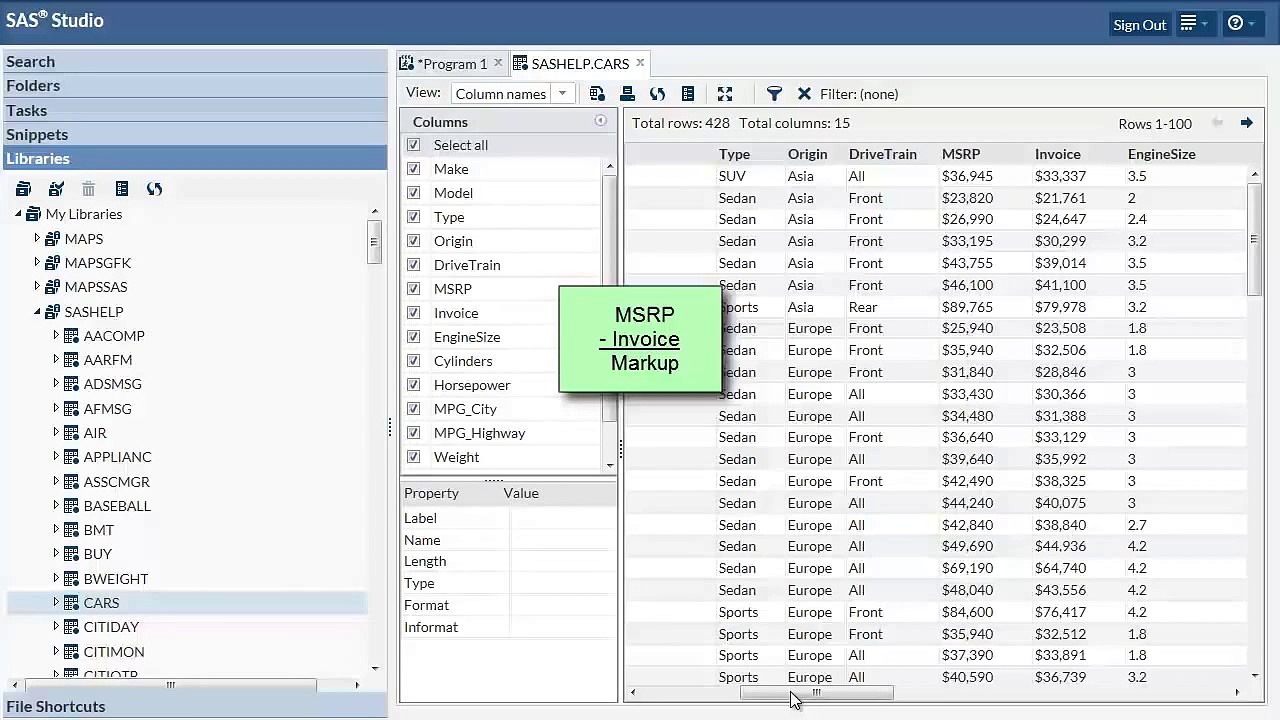1280x720 pixels.
Task: Click the table's horizontal scrollbar thumb
Action: [x=816, y=693]
